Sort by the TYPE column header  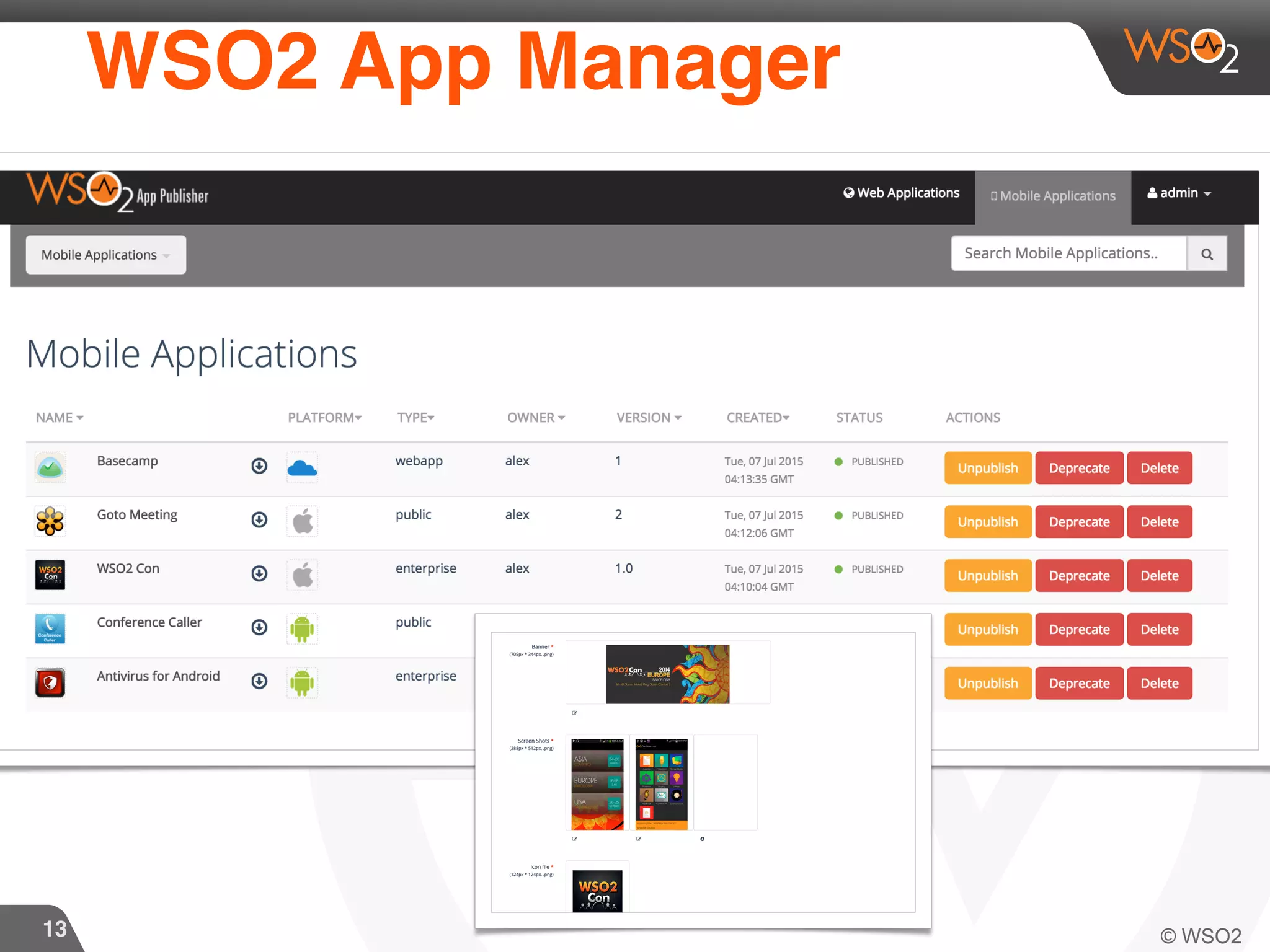click(x=415, y=418)
